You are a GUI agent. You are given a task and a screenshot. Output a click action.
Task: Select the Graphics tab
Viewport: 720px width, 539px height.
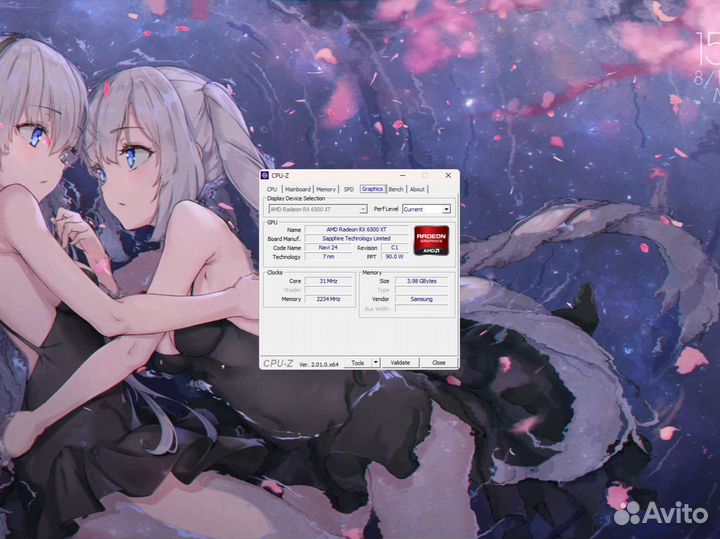click(x=372, y=189)
